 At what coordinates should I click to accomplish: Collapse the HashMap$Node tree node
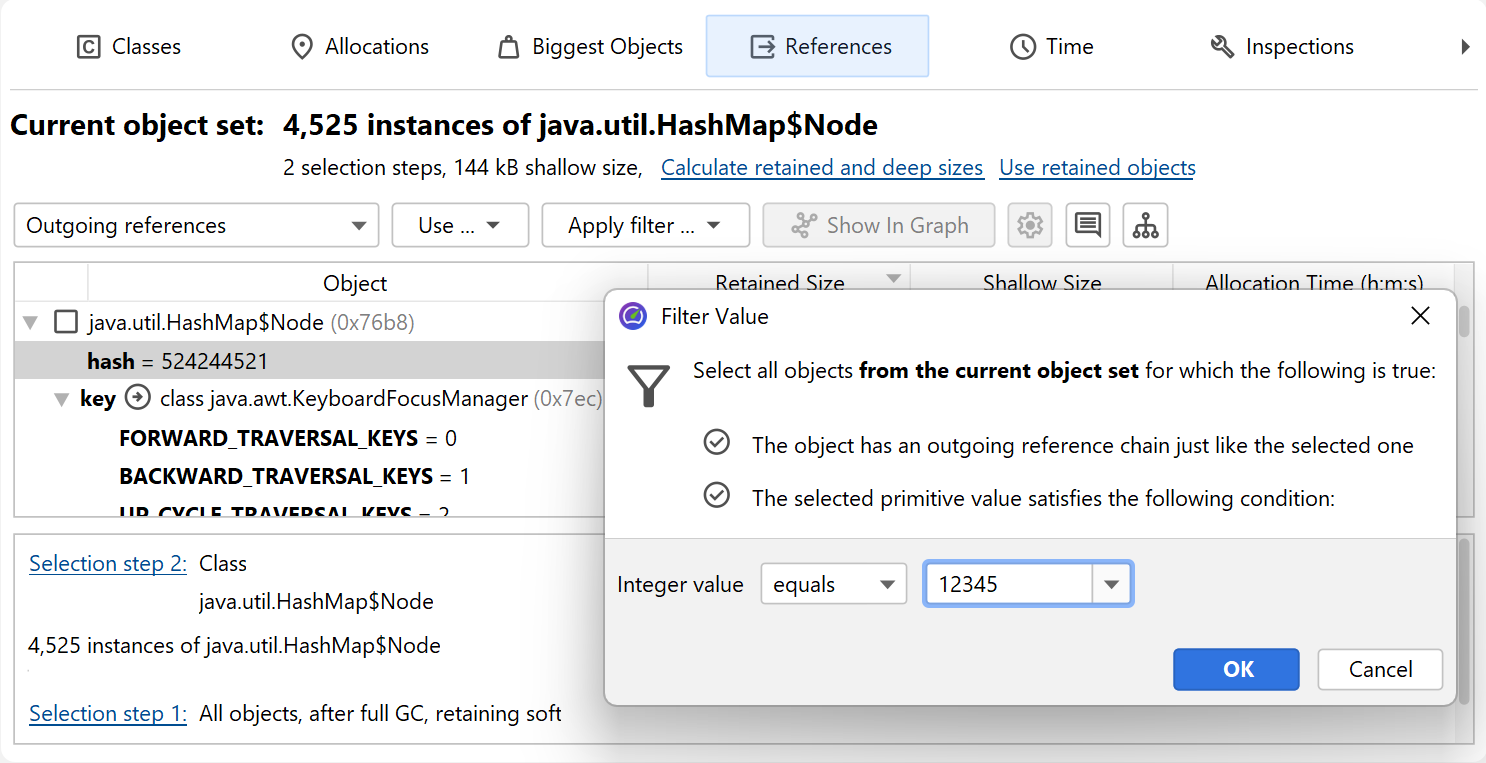tap(31, 323)
